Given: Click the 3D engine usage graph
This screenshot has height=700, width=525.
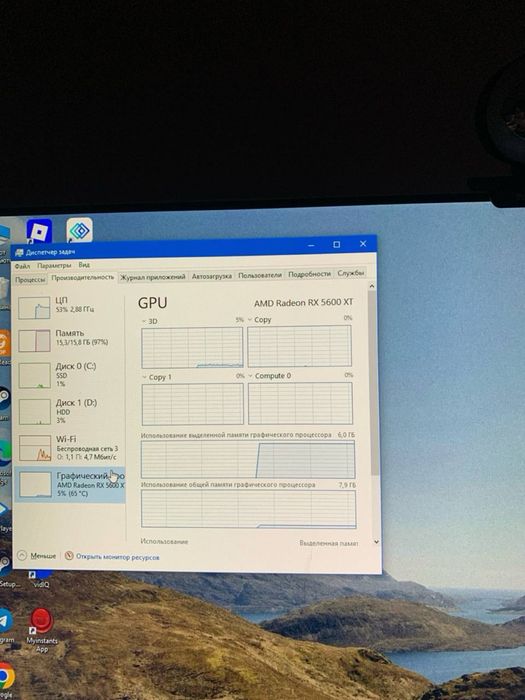Looking at the screenshot, I should 192,348.
